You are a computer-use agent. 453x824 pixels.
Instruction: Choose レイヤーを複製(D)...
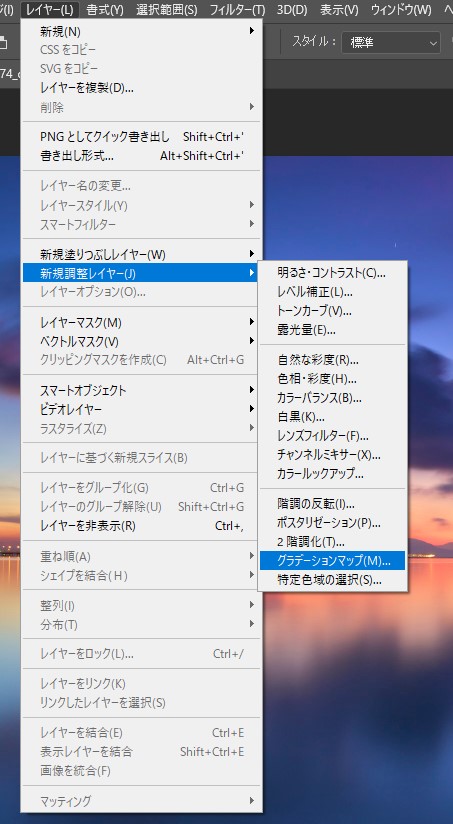(141, 88)
